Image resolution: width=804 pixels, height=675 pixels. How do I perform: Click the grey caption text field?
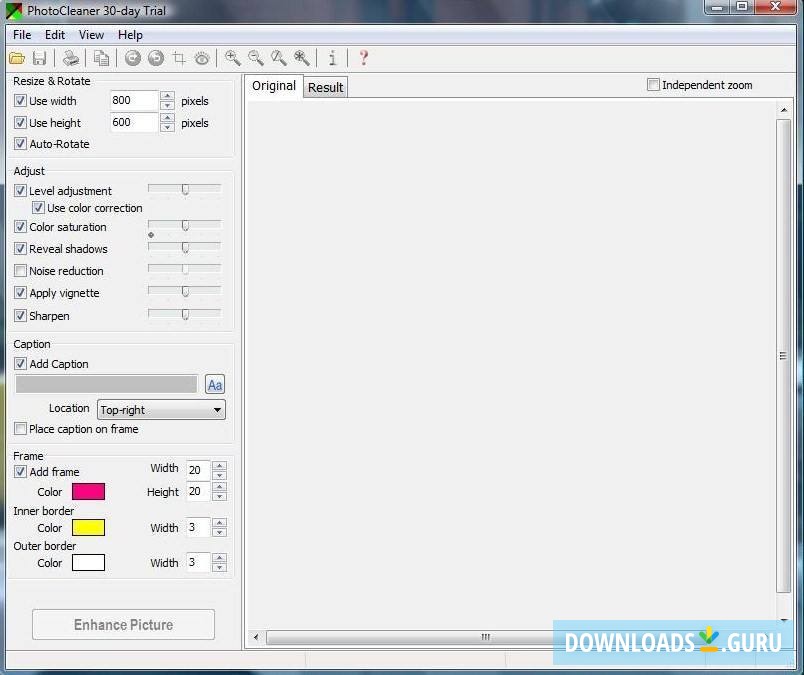click(106, 384)
